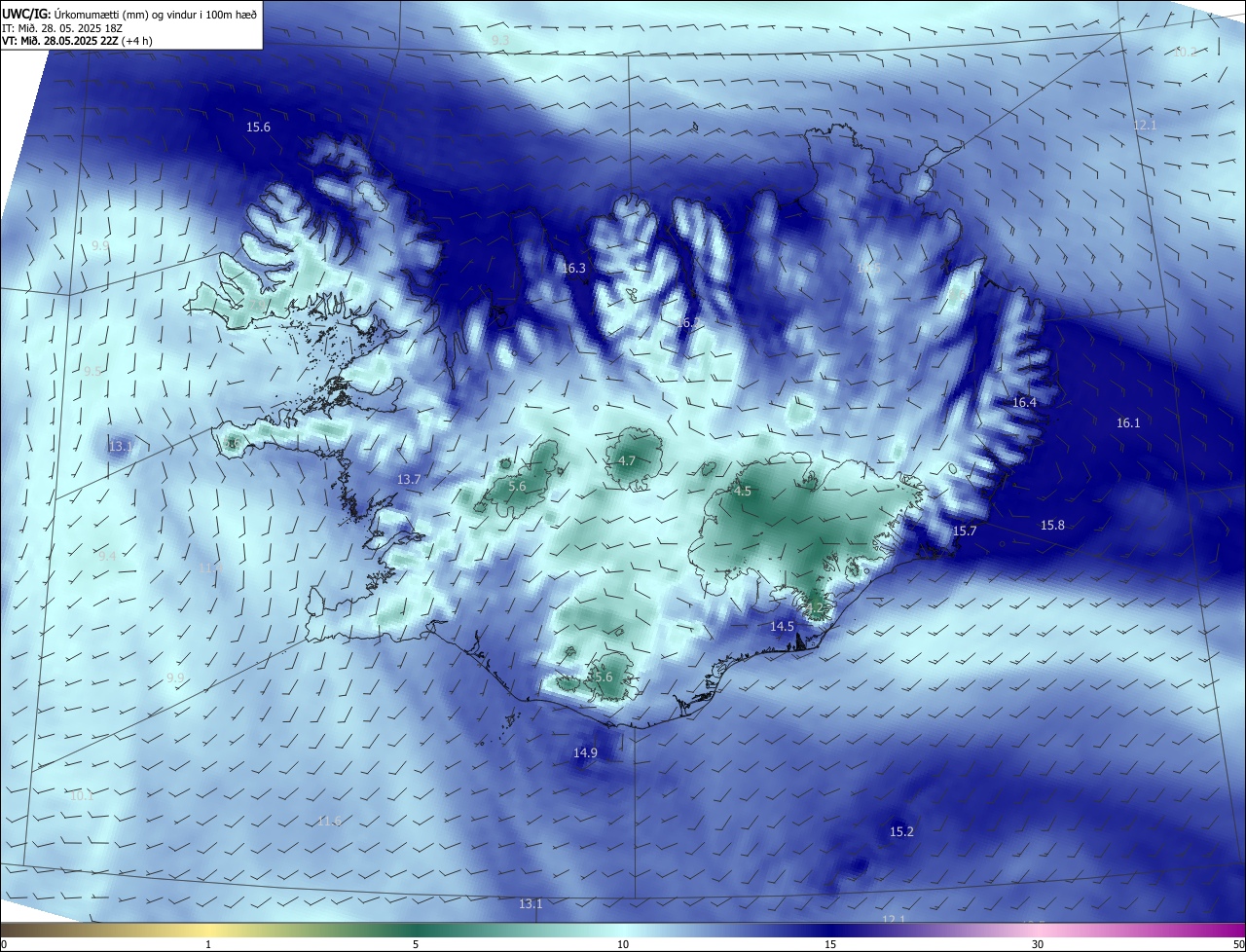Click the '30' label on the color scale

[1038, 944]
